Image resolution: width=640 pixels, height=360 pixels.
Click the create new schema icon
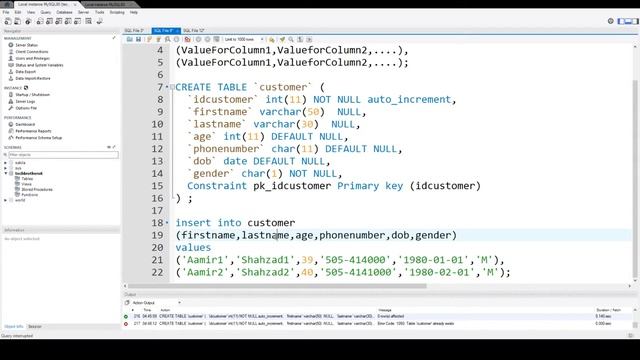(40, 21)
